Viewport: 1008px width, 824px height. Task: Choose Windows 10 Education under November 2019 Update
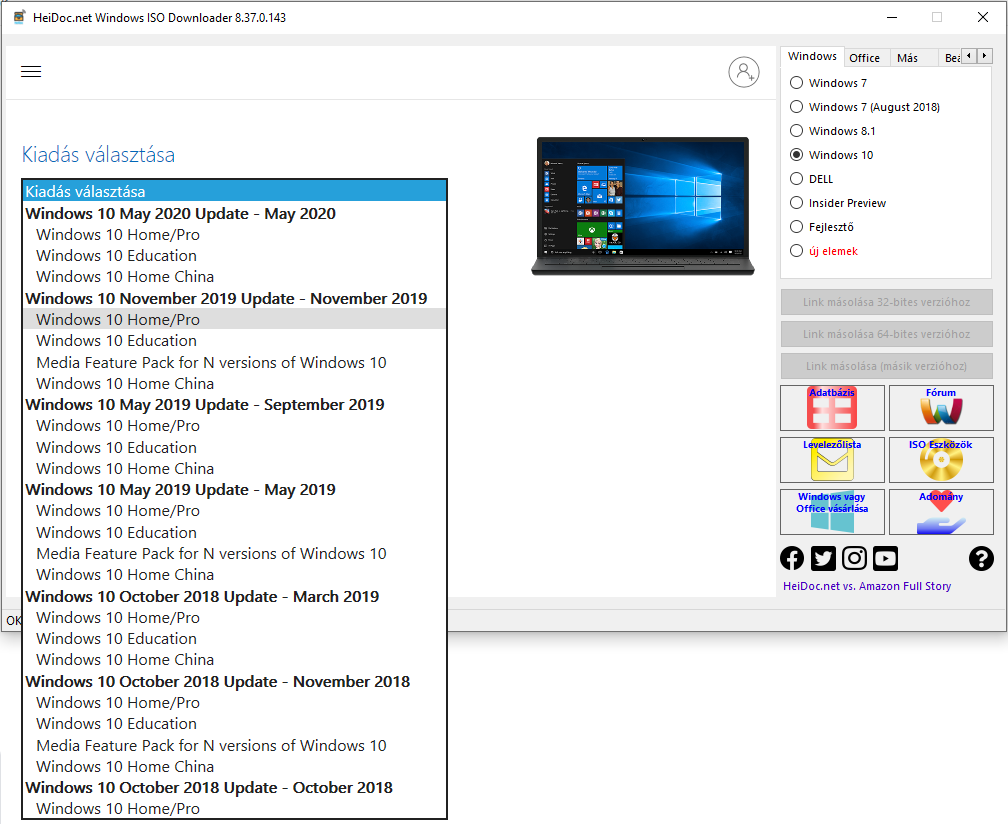coord(235,341)
